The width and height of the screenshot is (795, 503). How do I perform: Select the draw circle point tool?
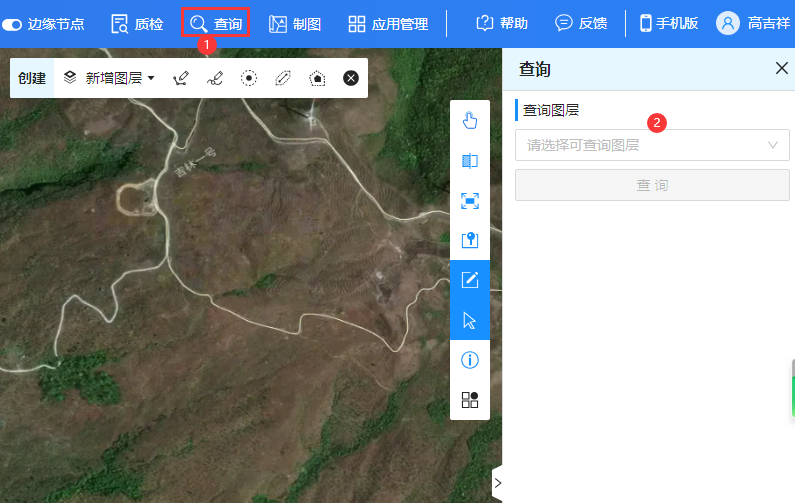tap(248, 78)
